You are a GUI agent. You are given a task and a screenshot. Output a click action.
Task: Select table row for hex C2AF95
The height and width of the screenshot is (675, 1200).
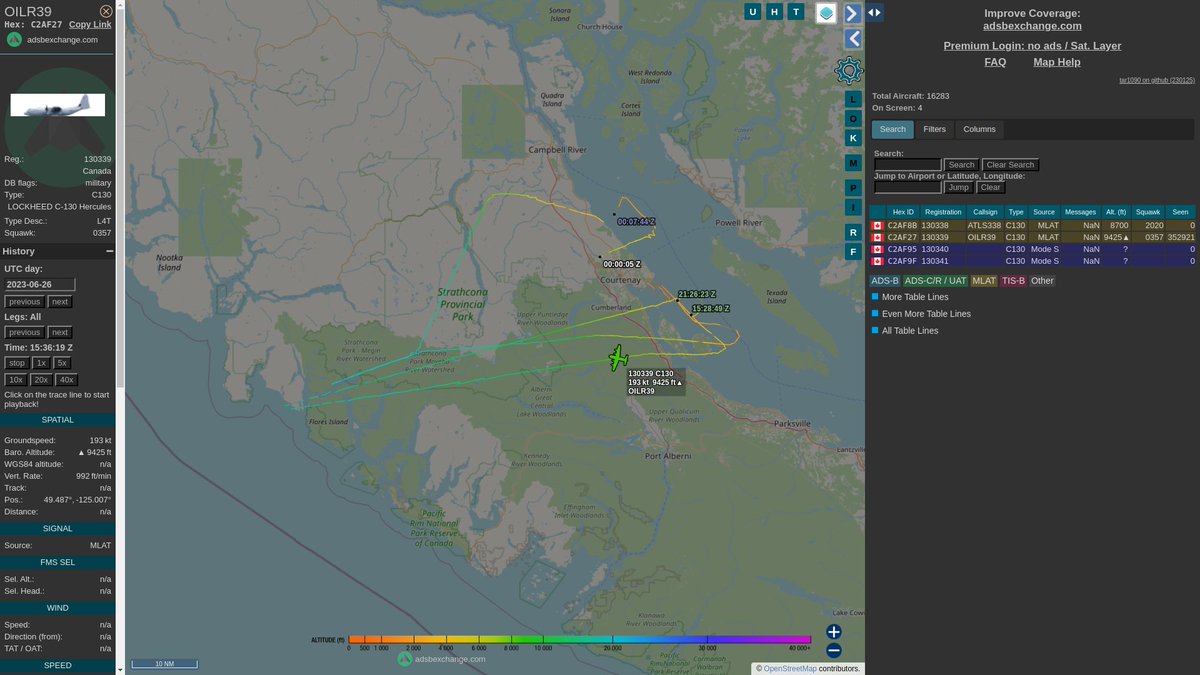[x=1032, y=249]
